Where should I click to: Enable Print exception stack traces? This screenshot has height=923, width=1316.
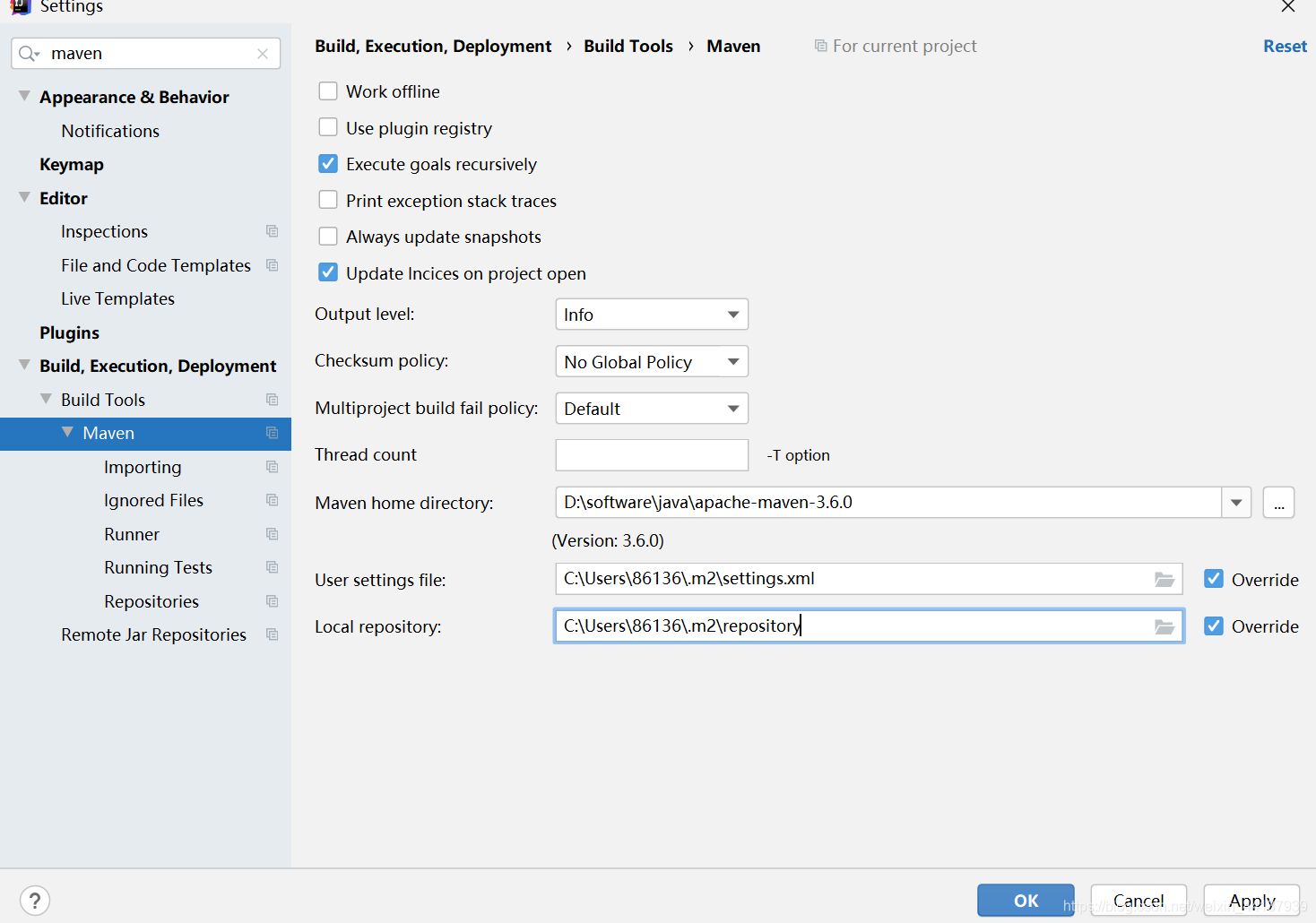(x=328, y=200)
